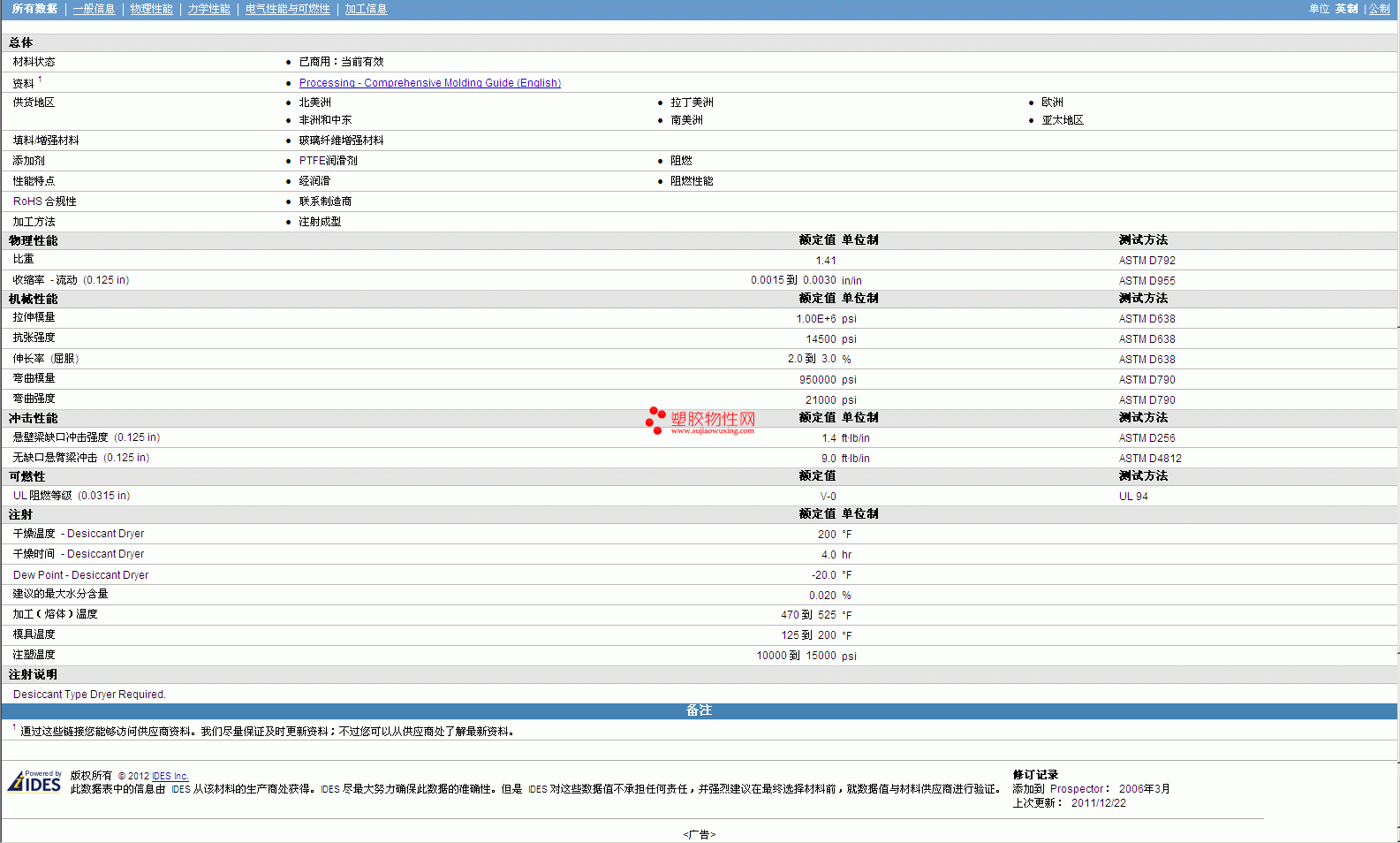Click the 广告 placeholder at page bottom
The width and height of the screenshot is (1400, 843).
(699, 834)
